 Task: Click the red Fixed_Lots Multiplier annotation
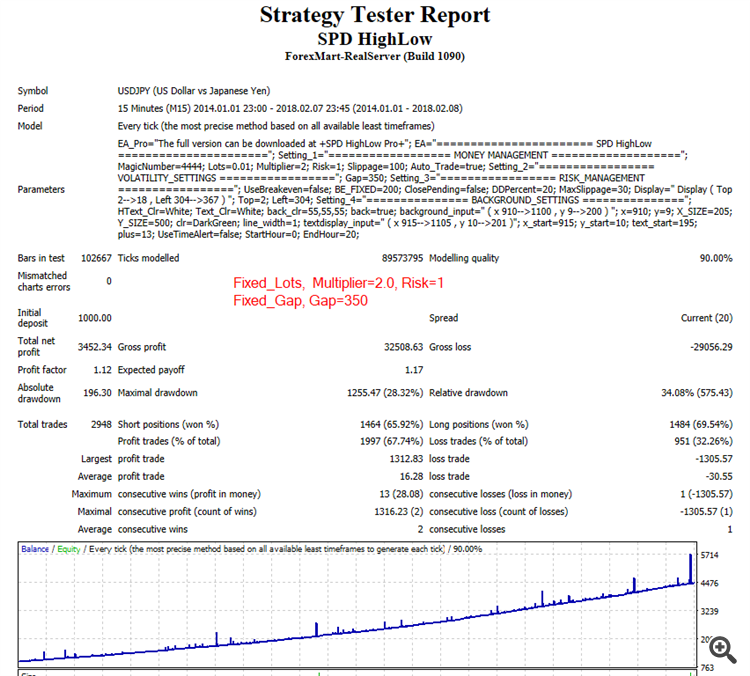point(339,283)
